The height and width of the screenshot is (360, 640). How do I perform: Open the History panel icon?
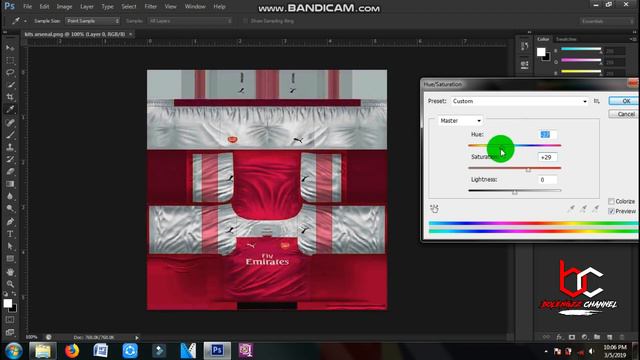(524, 47)
